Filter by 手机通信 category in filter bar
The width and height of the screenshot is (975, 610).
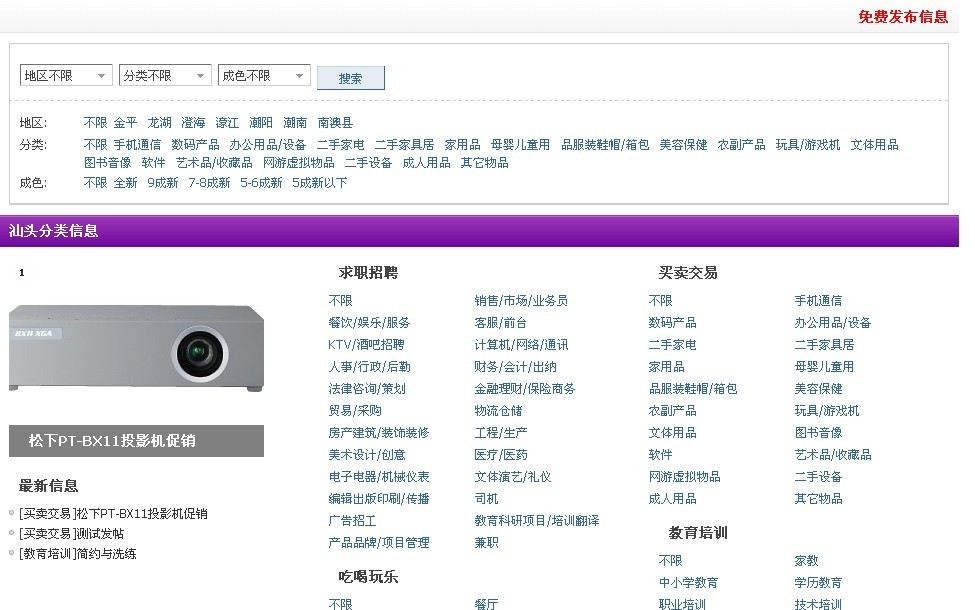137,145
